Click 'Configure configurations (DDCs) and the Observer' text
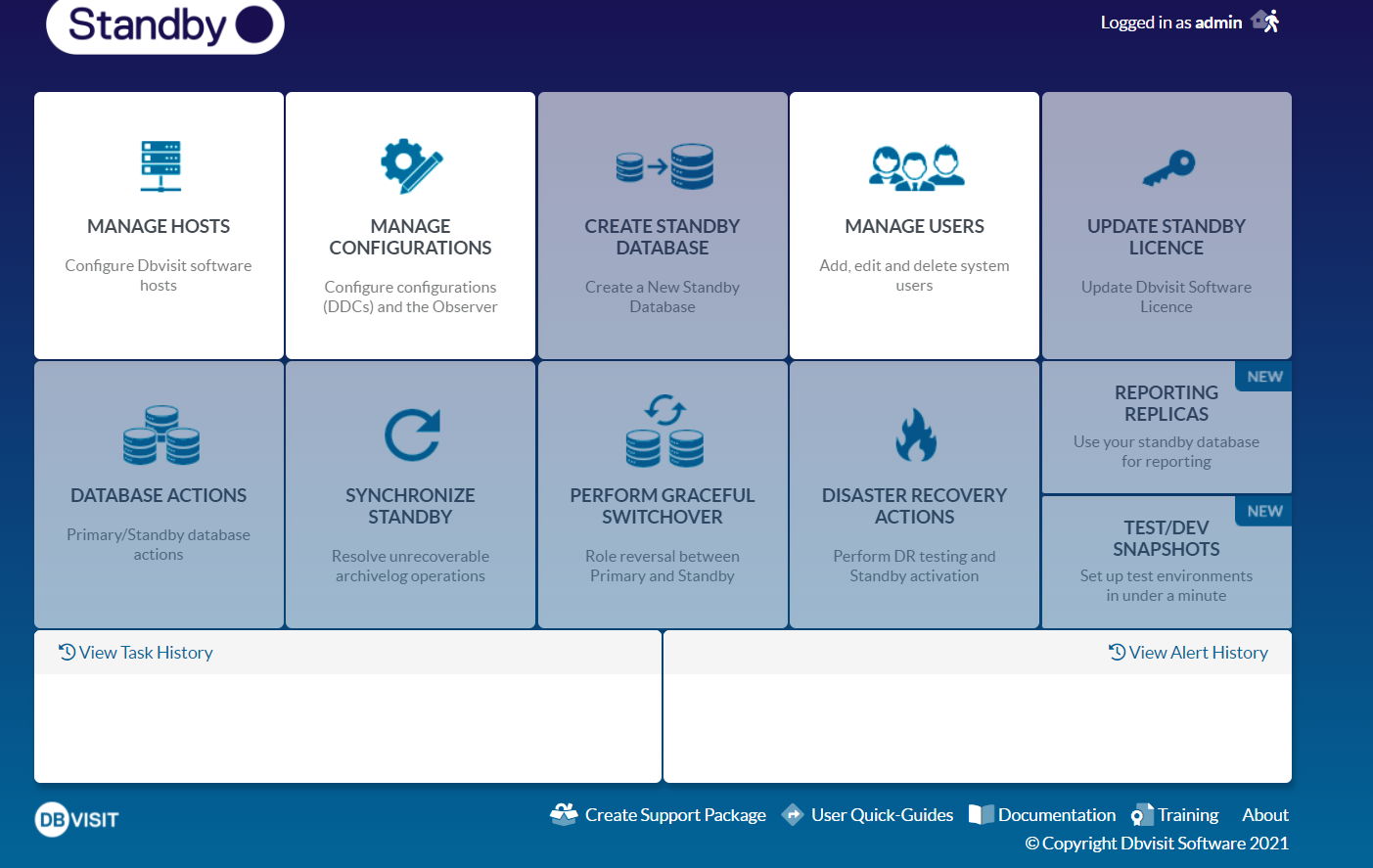This screenshot has width=1373, height=868. pos(410,297)
